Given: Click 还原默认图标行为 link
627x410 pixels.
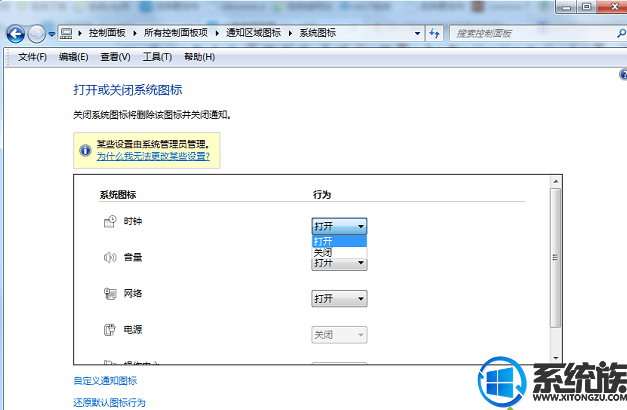Looking at the screenshot, I should point(110,402).
